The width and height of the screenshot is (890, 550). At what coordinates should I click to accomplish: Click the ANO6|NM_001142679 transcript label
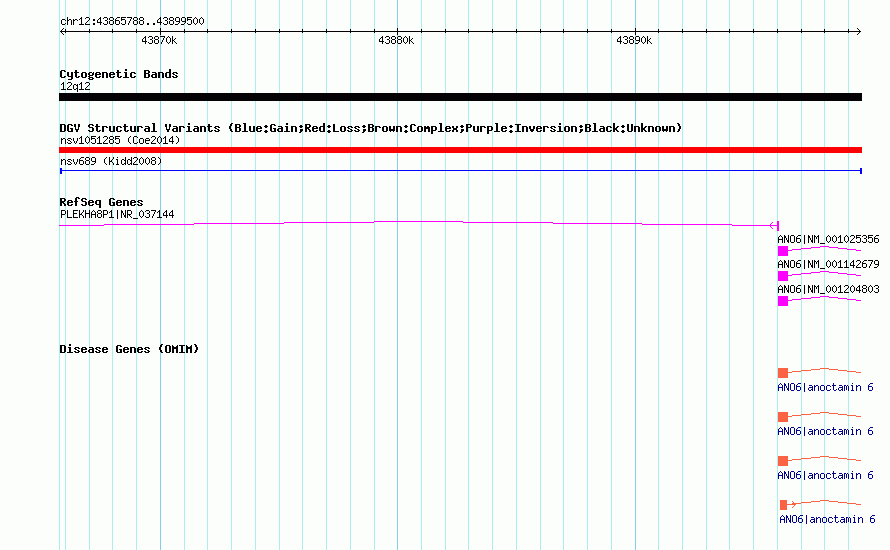pos(828,264)
